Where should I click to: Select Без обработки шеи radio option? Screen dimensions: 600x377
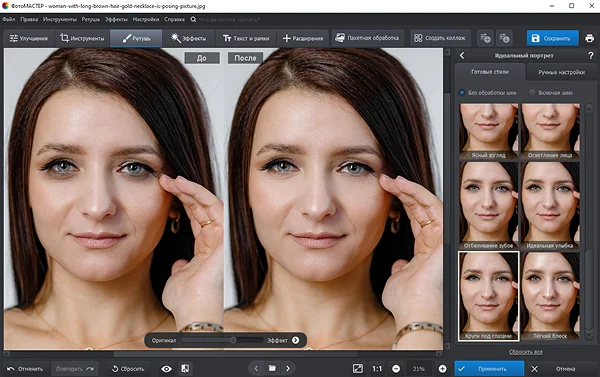click(x=488, y=93)
